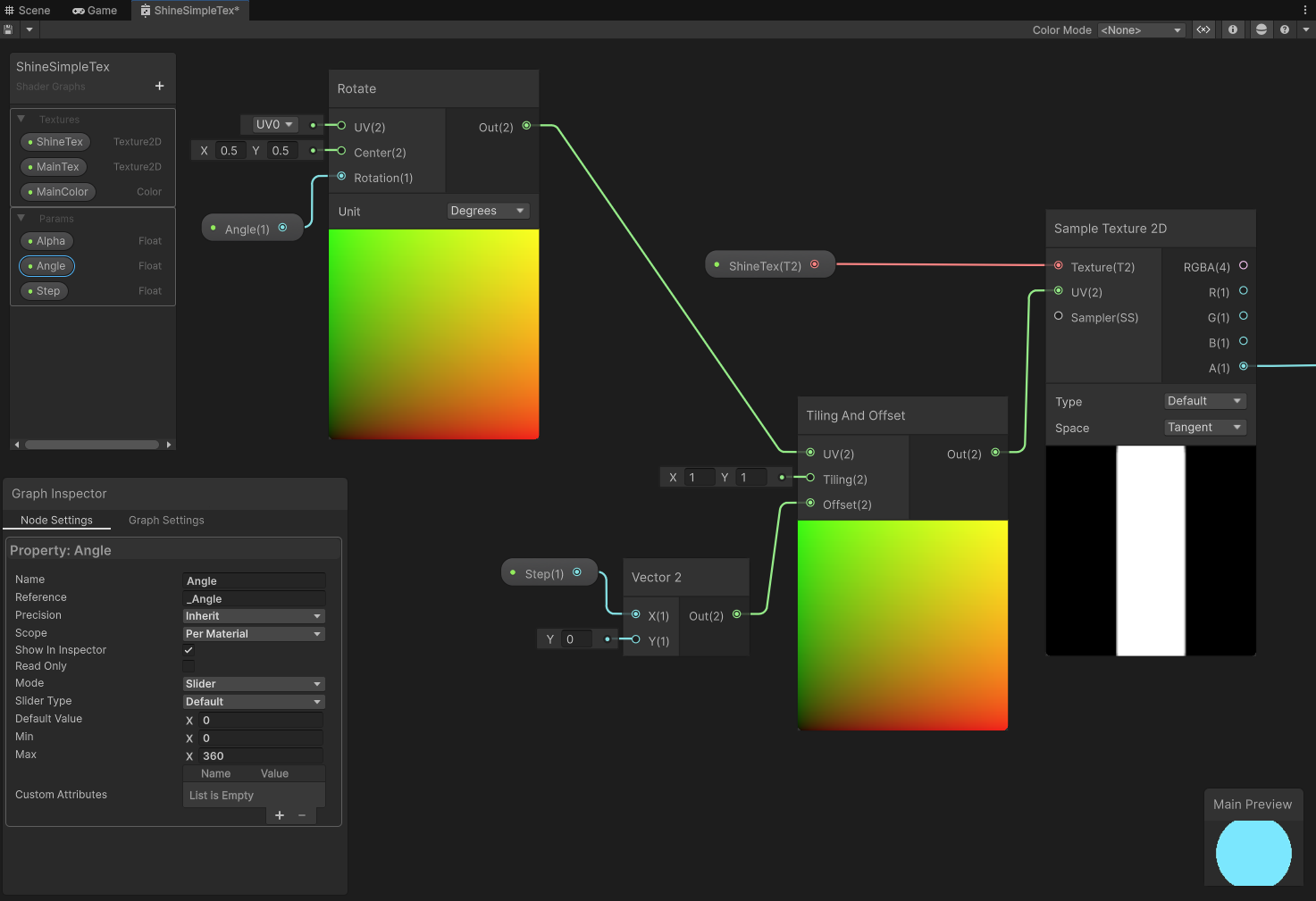Image resolution: width=1316 pixels, height=901 pixels.
Task: Open the Color Mode dropdown
Action: [1141, 30]
